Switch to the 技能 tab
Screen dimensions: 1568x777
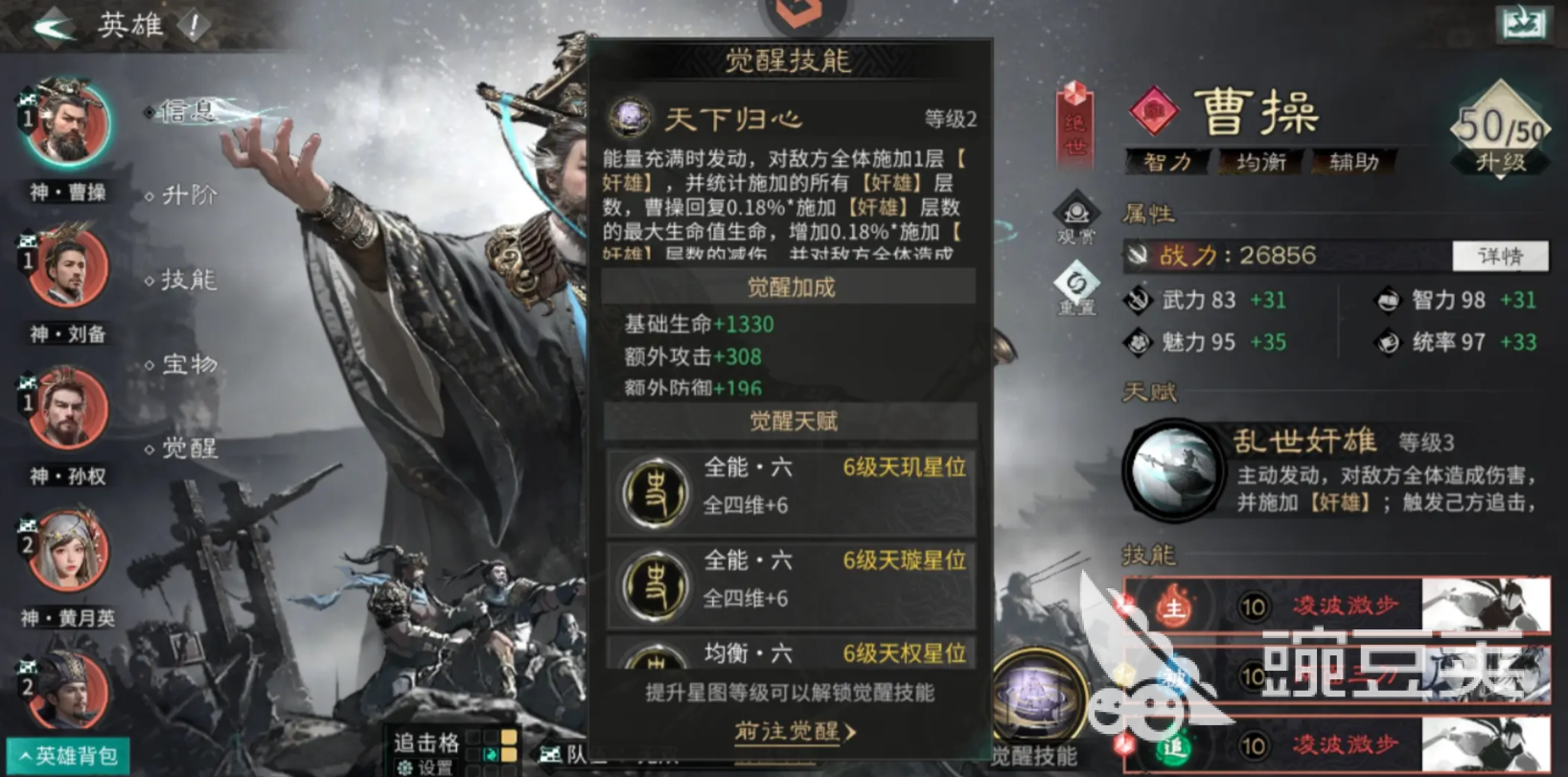click(x=189, y=280)
